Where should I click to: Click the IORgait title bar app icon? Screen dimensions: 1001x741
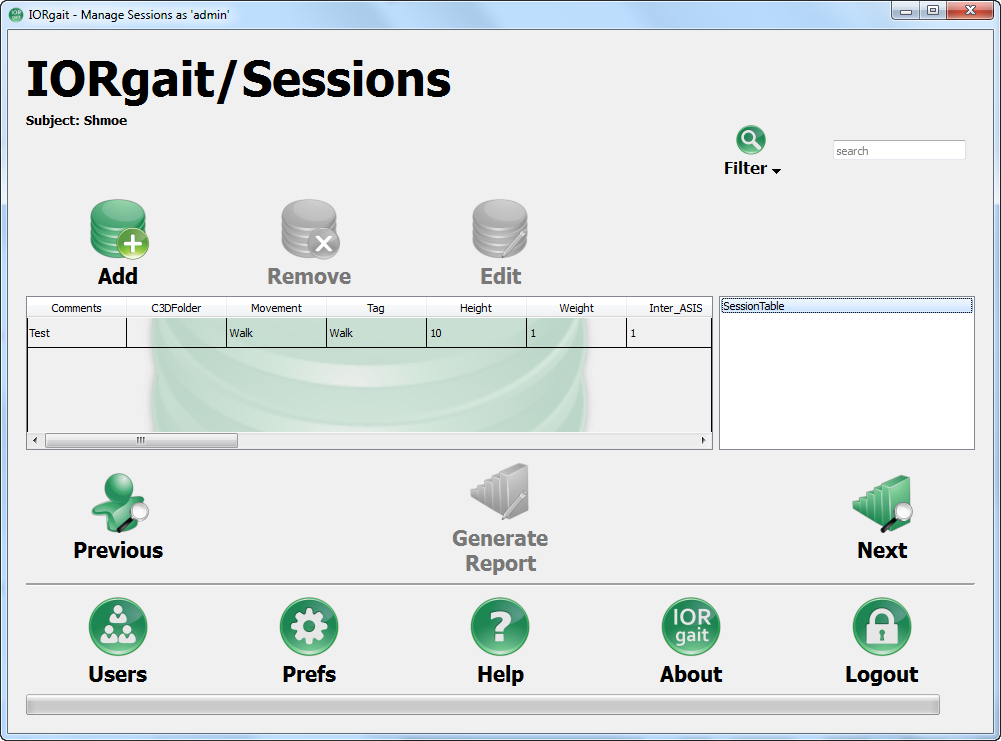(16, 14)
